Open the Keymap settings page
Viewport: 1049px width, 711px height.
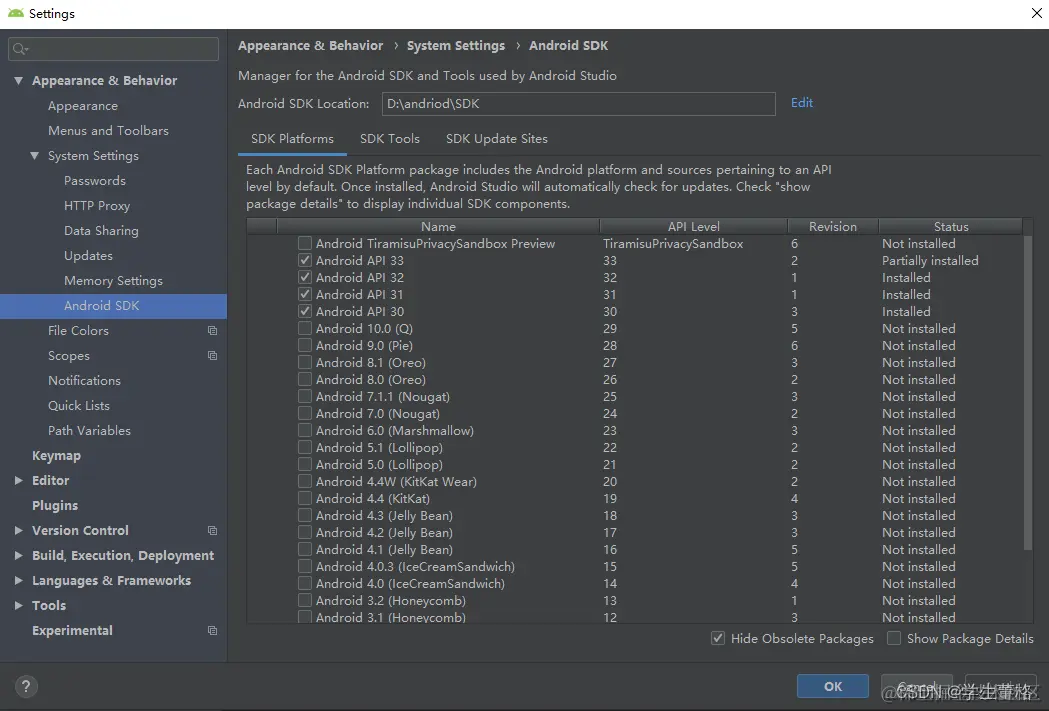pyautogui.click(x=56, y=455)
